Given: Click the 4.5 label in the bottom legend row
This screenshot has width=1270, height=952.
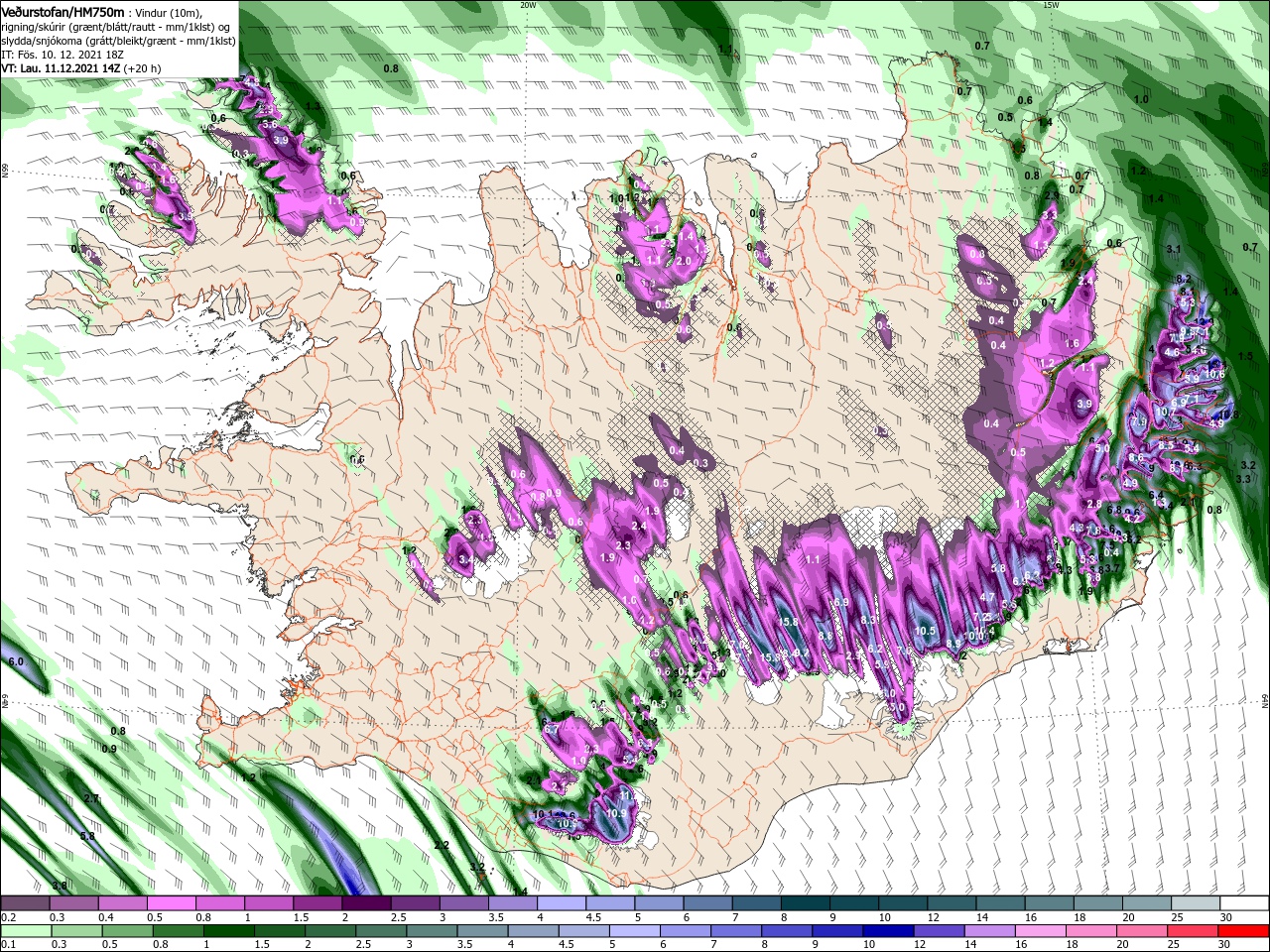Looking at the screenshot, I should pyautogui.click(x=568, y=944).
